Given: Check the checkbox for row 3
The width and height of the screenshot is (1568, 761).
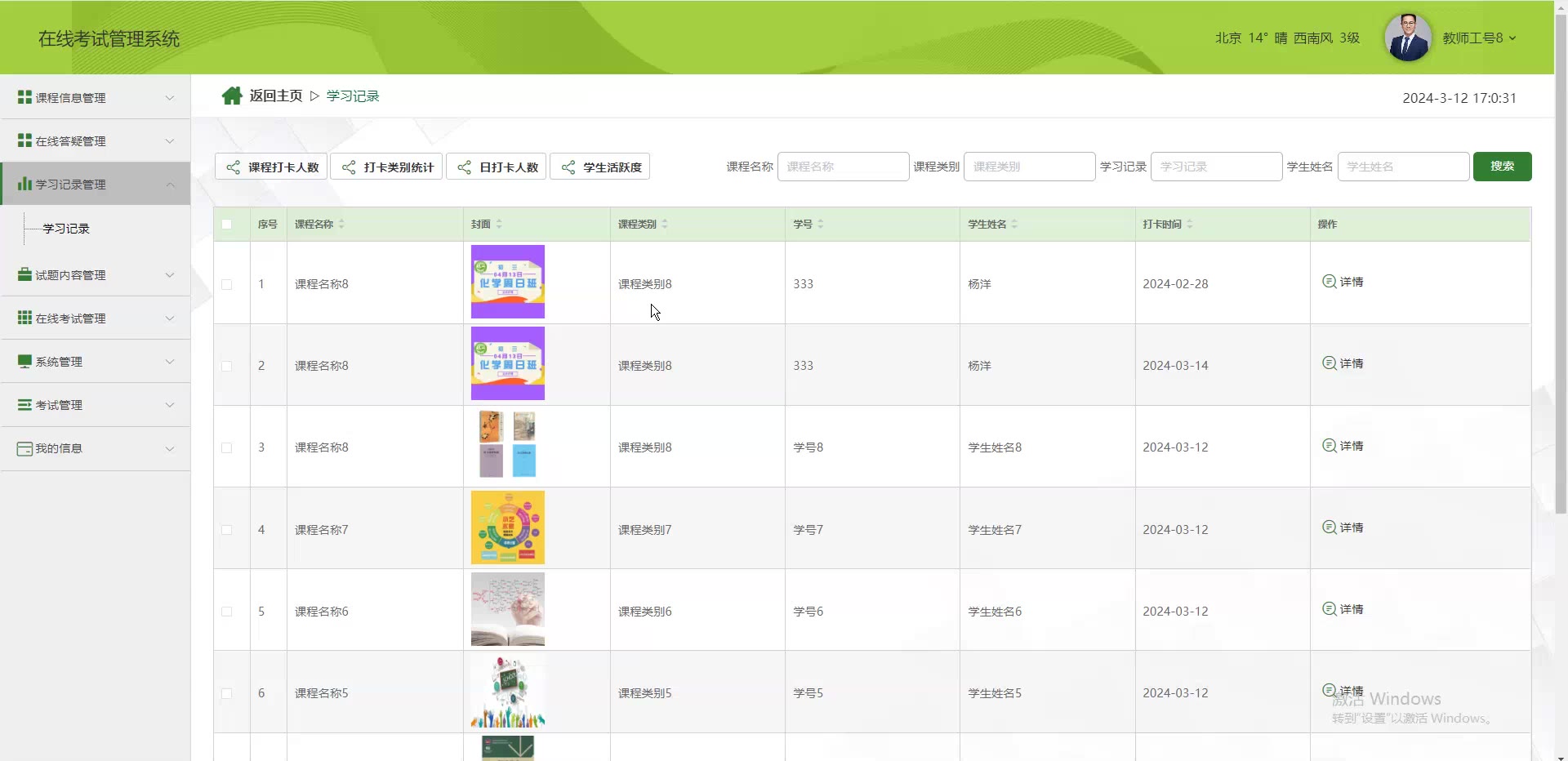Looking at the screenshot, I should coord(227,447).
